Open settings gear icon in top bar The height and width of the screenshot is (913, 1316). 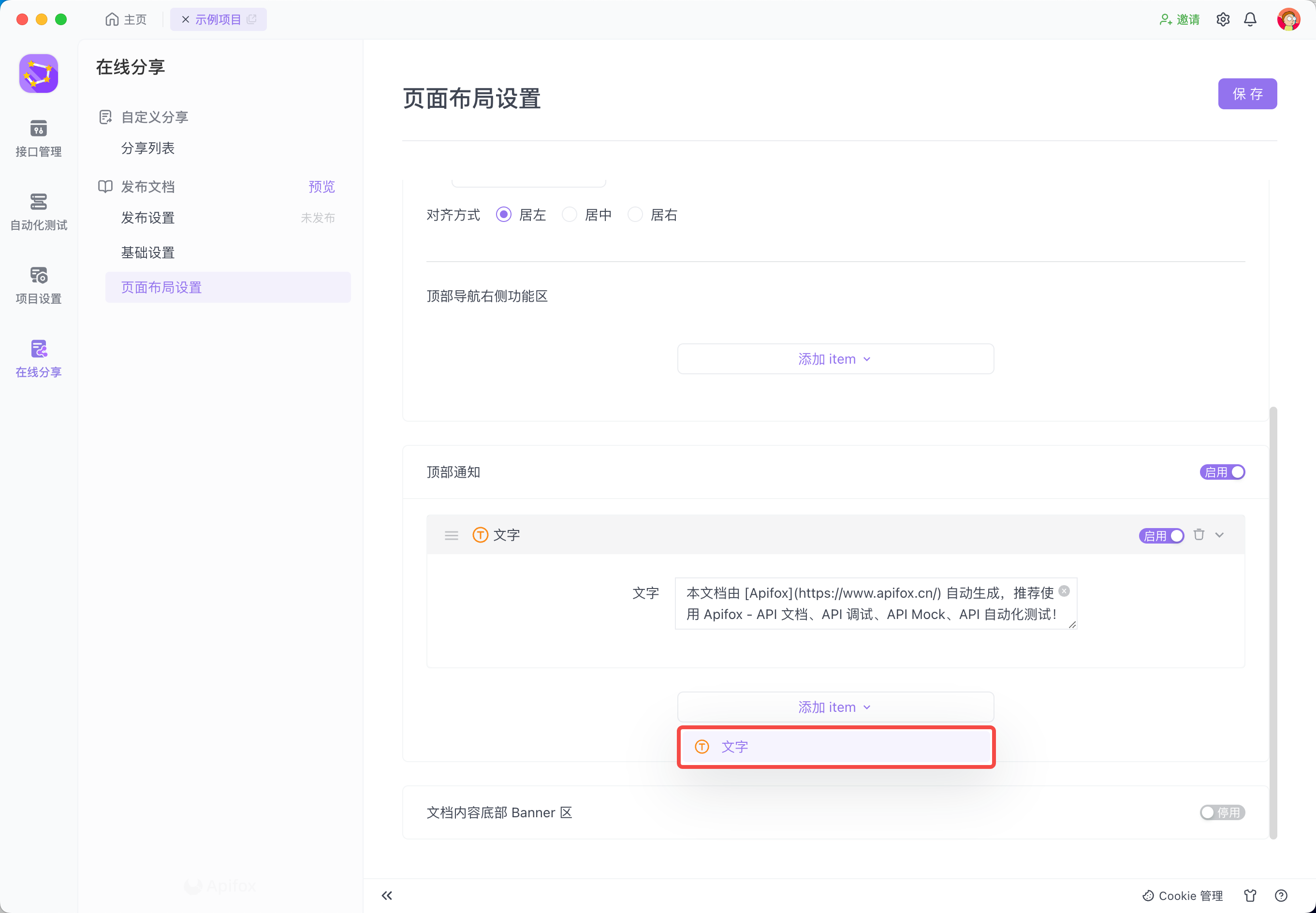pos(1223,19)
